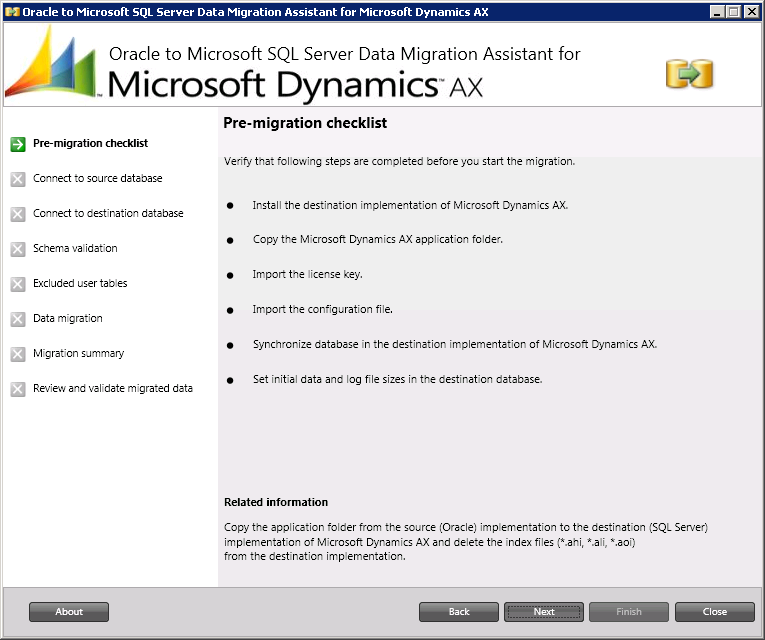The height and width of the screenshot is (640, 765).
Task: Go to the Data migration step
Action: (x=67, y=318)
